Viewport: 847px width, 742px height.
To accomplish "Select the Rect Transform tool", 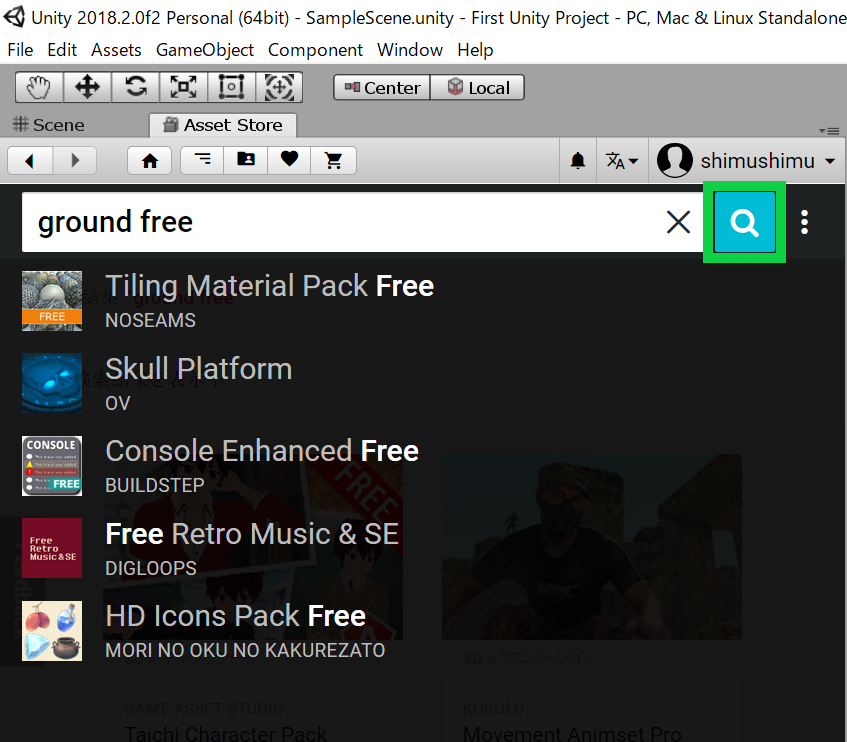I will click(x=231, y=88).
